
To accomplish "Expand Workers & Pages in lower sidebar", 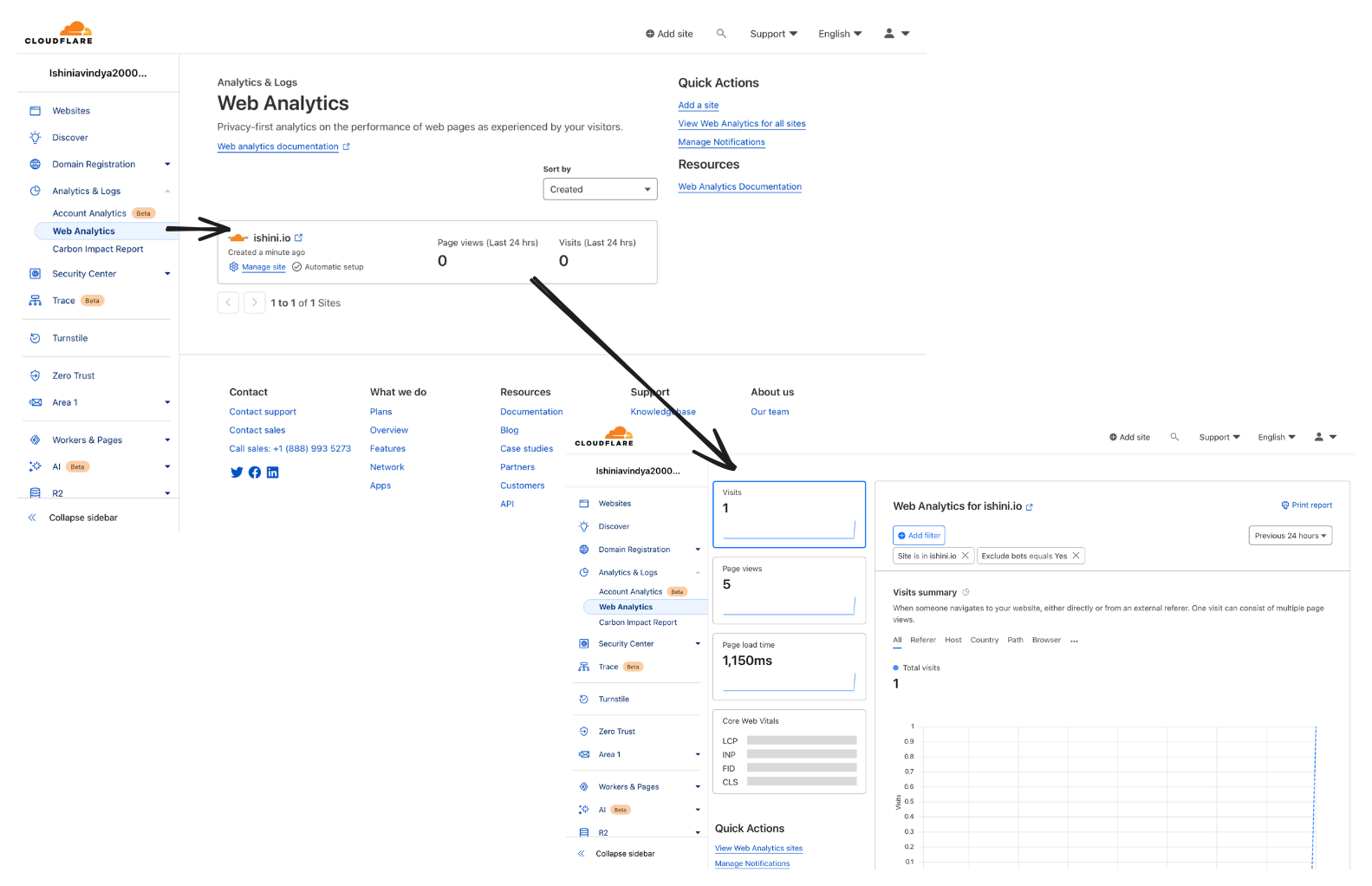I will [698, 787].
